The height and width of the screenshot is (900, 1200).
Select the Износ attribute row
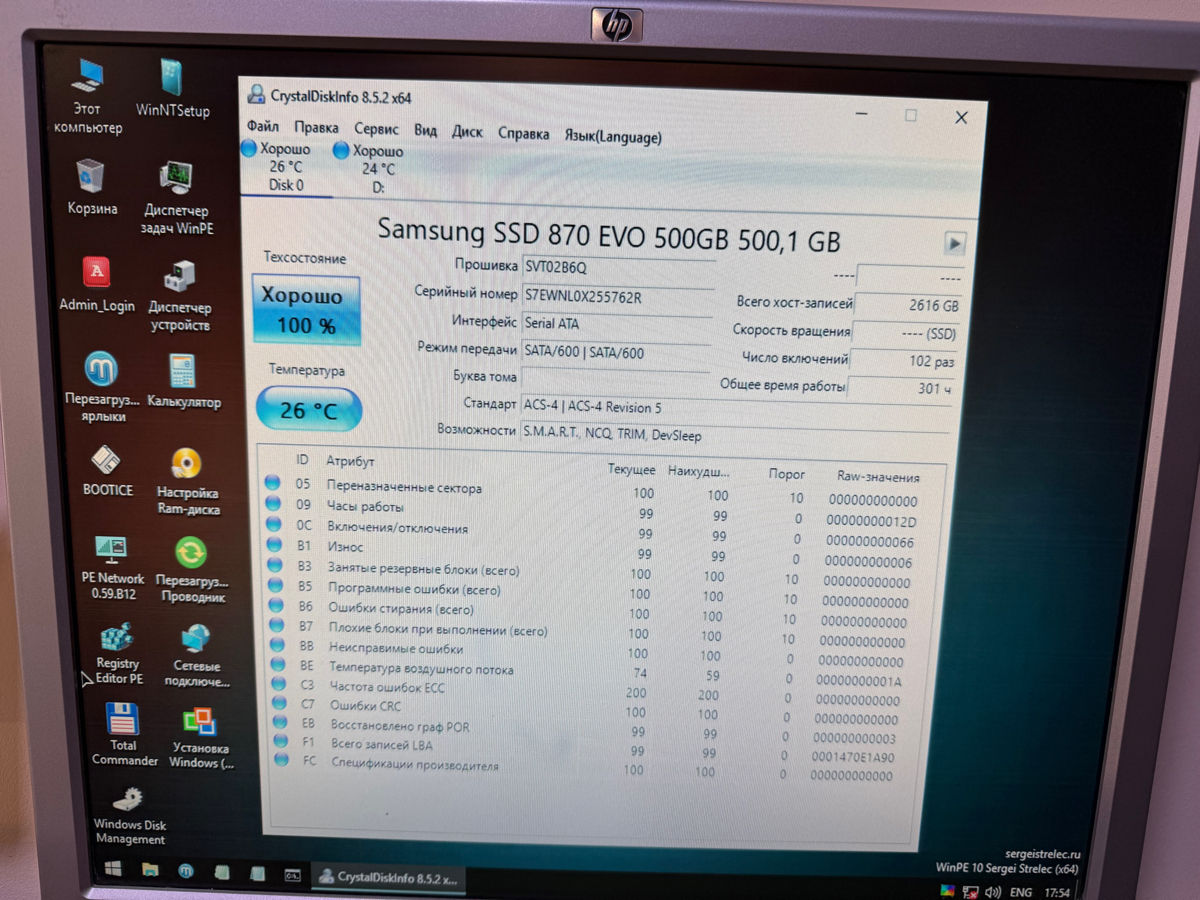[x=346, y=547]
